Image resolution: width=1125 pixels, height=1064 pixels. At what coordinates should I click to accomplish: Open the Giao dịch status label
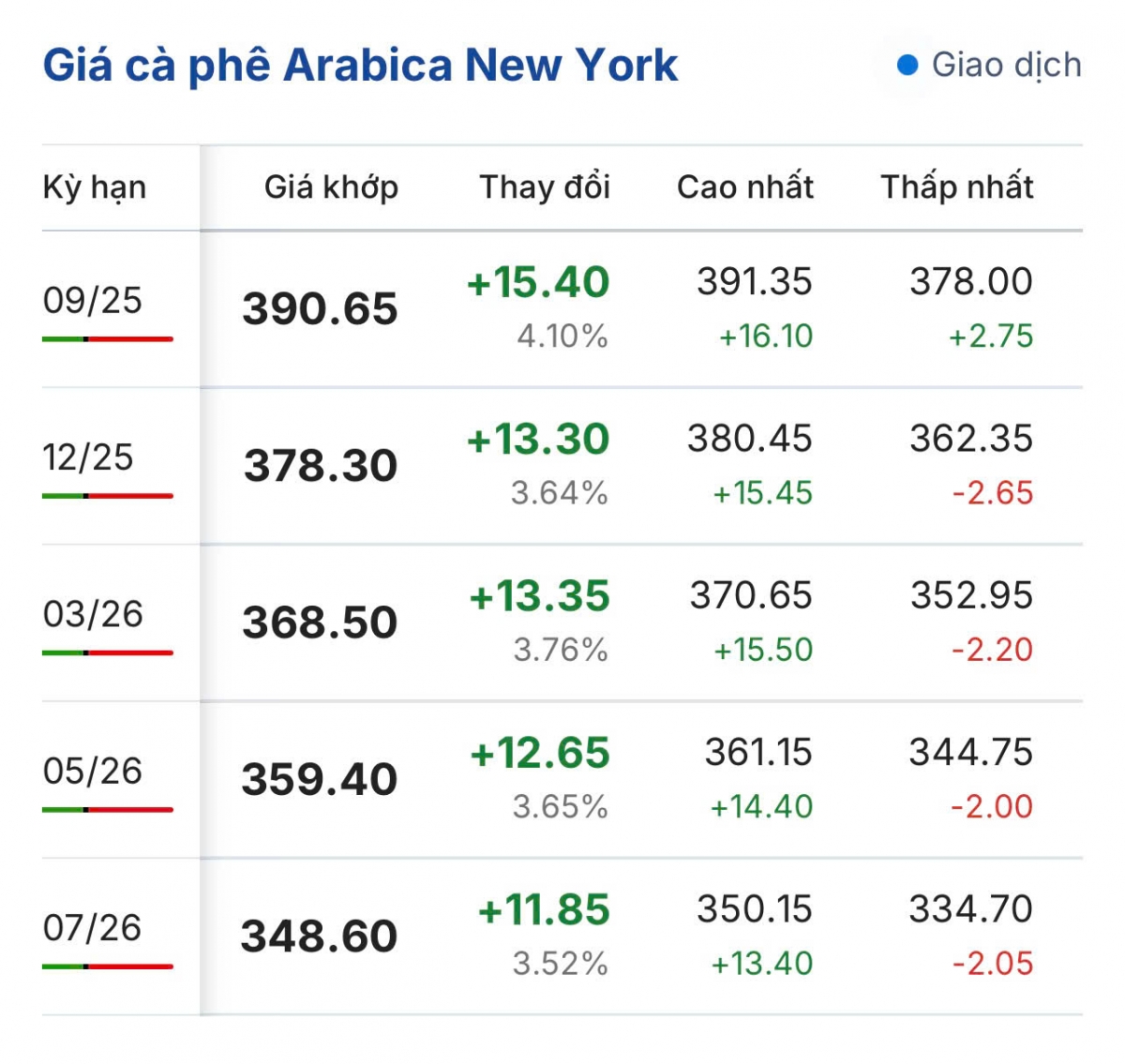(x=1006, y=65)
